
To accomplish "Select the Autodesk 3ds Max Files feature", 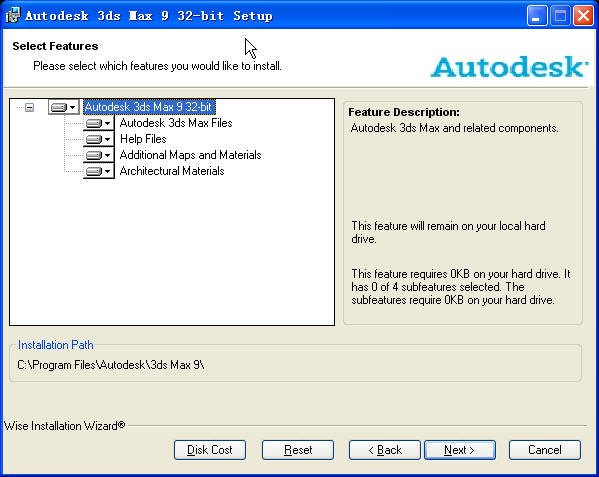I will point(176,123).
